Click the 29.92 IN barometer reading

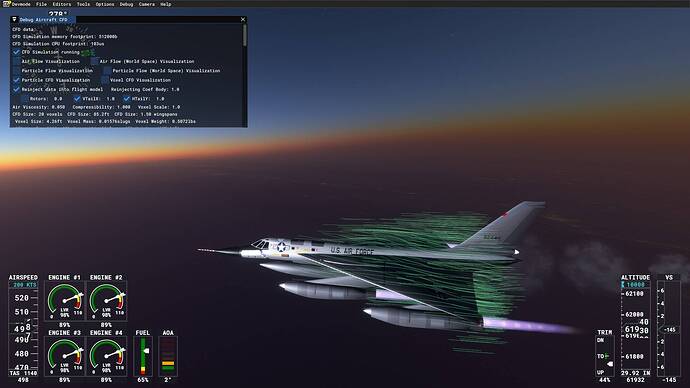pyautogui.click(x=636, y=373)
